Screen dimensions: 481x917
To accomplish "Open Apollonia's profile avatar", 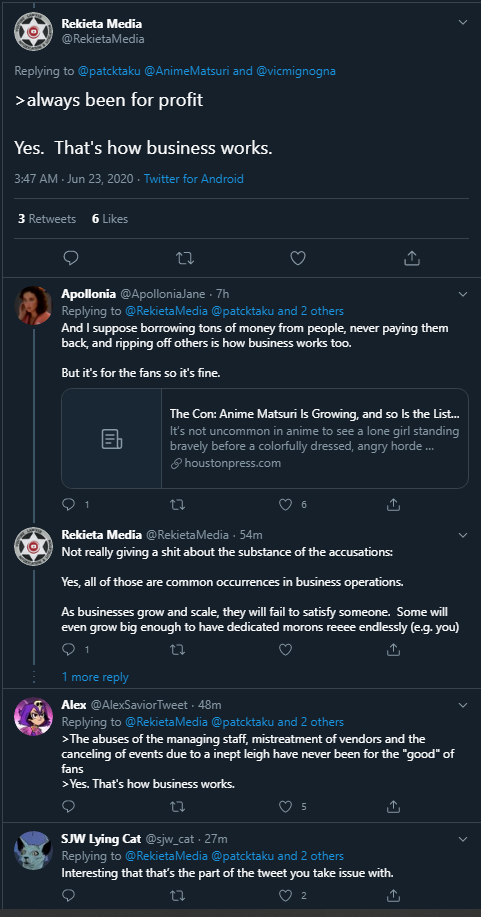I will point(33,305).
